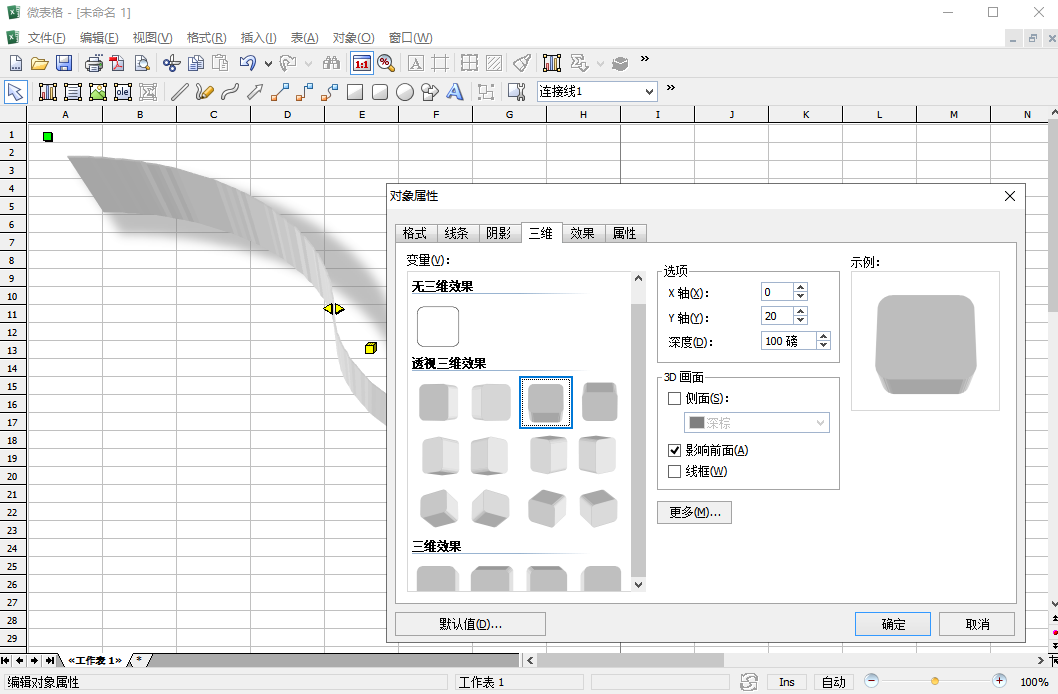1058x694 pixels.
Task: Select the Pointer selection tool
Action: tap(14, 92)
